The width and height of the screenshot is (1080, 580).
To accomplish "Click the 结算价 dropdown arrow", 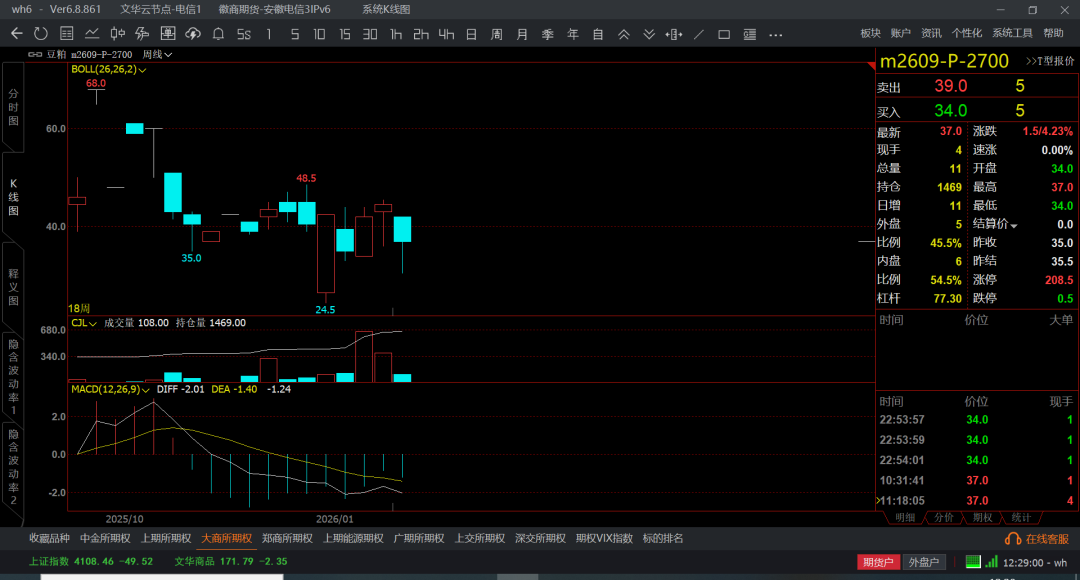I will [x=1014, y=225].
